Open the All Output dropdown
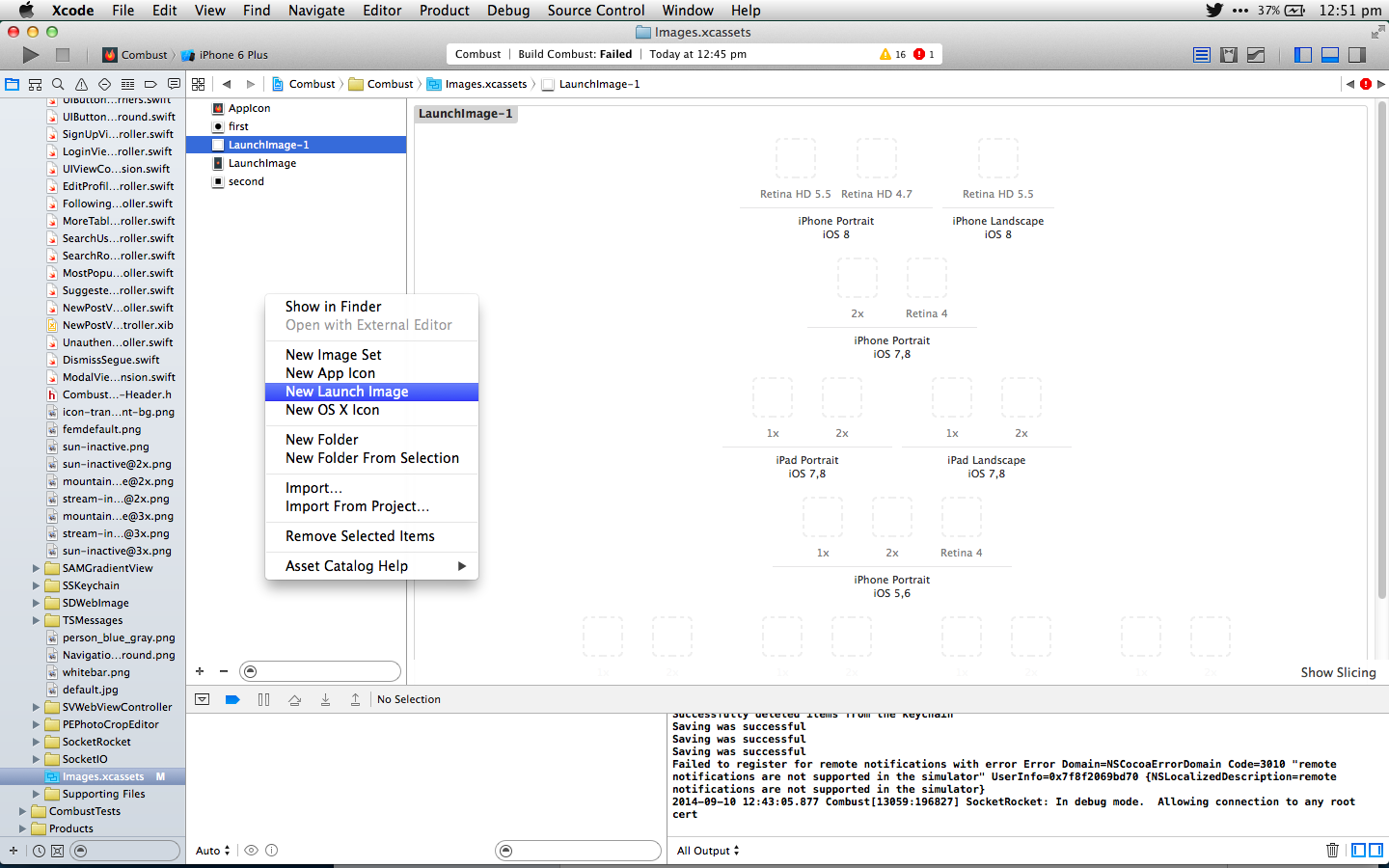 tap(708, 851)
